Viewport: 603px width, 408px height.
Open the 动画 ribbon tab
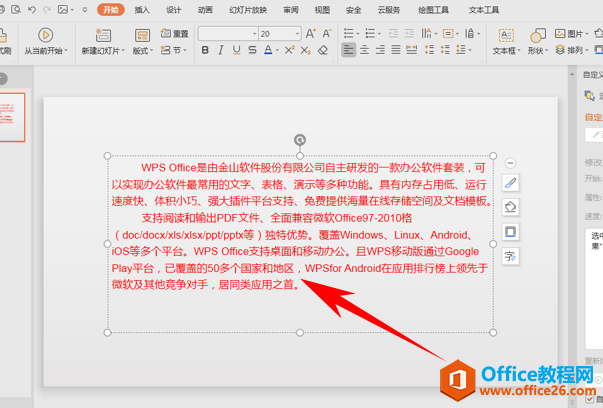click(205, 10)
